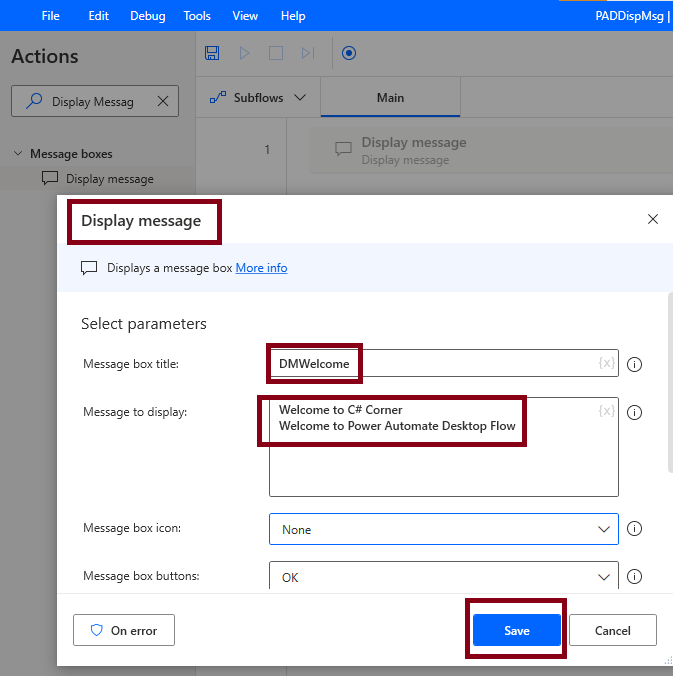673x676 pixels.
Task: Collapse the Message boxes group
Action: point(18,154)
